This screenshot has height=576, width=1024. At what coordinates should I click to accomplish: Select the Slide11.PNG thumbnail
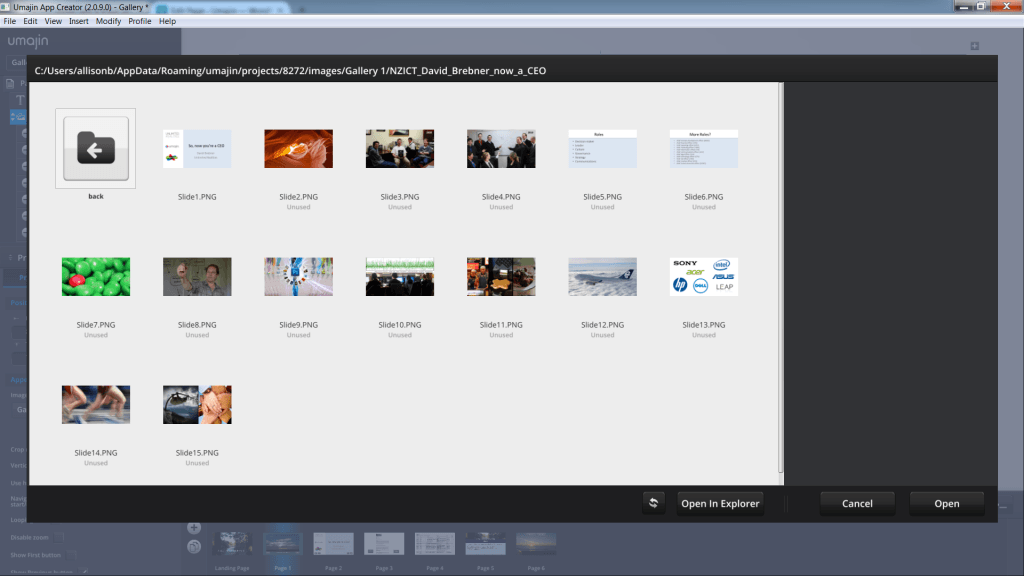pyautogui.click(x=501, y=276)
